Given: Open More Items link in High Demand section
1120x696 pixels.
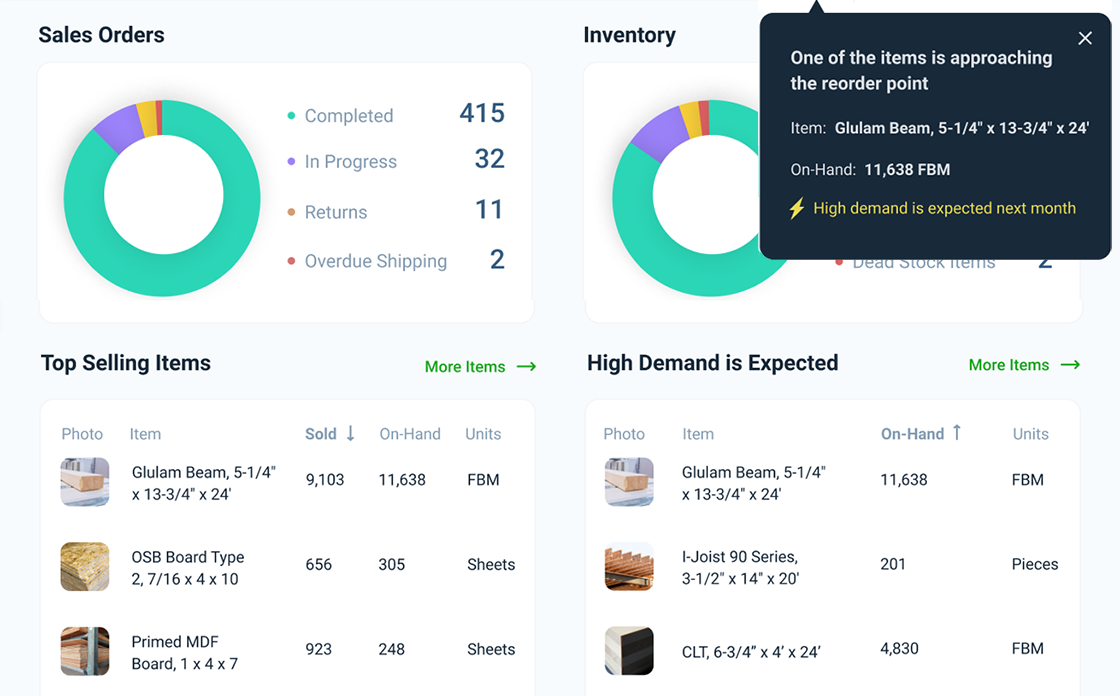Looking at the screenshot, I should point(1008,365).
